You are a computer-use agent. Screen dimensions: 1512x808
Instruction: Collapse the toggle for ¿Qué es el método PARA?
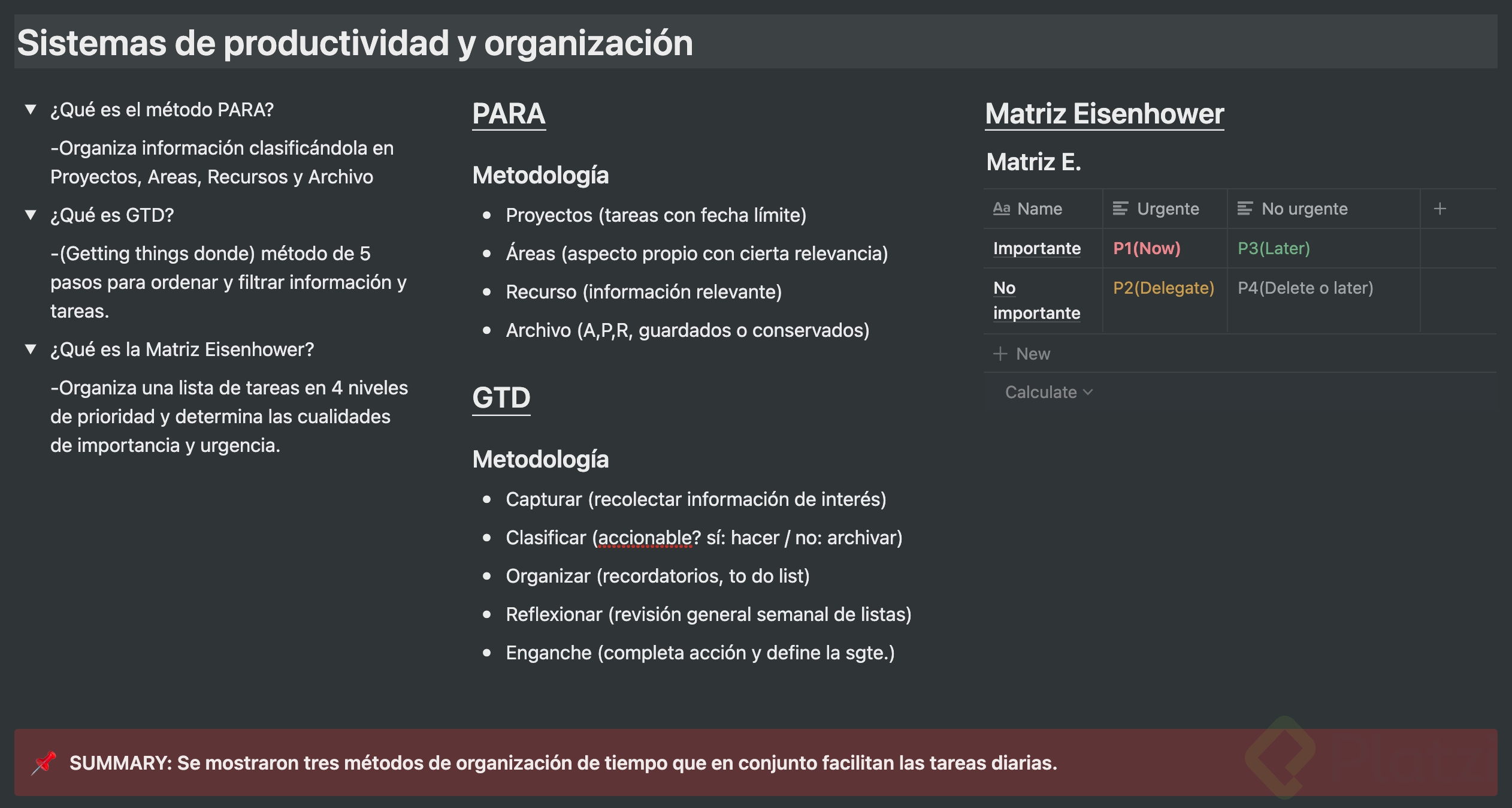click(31, 109)
